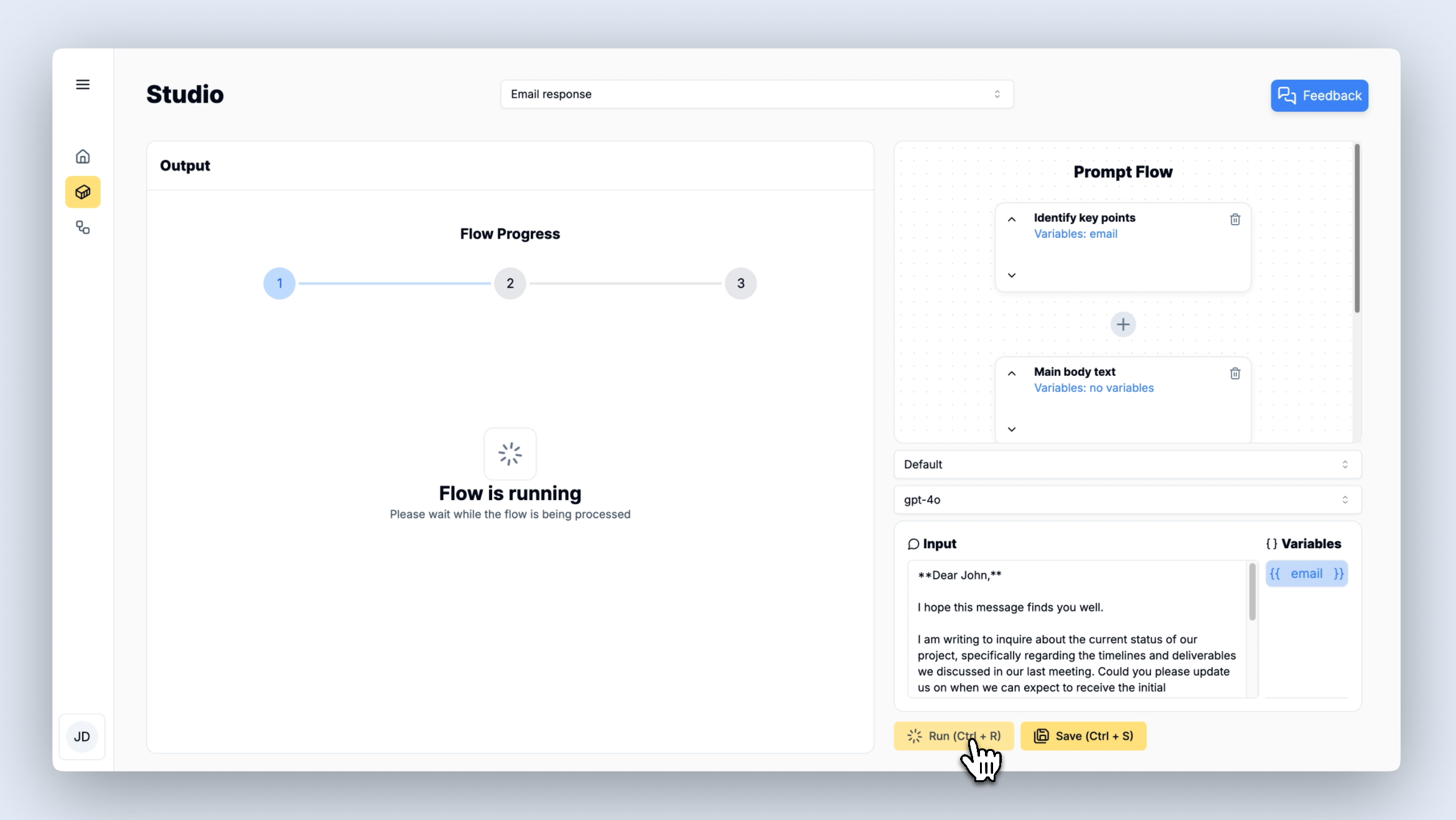The image size is (1456, 820).
Task: Save the flow with Save button
Action: [1083, 736]
